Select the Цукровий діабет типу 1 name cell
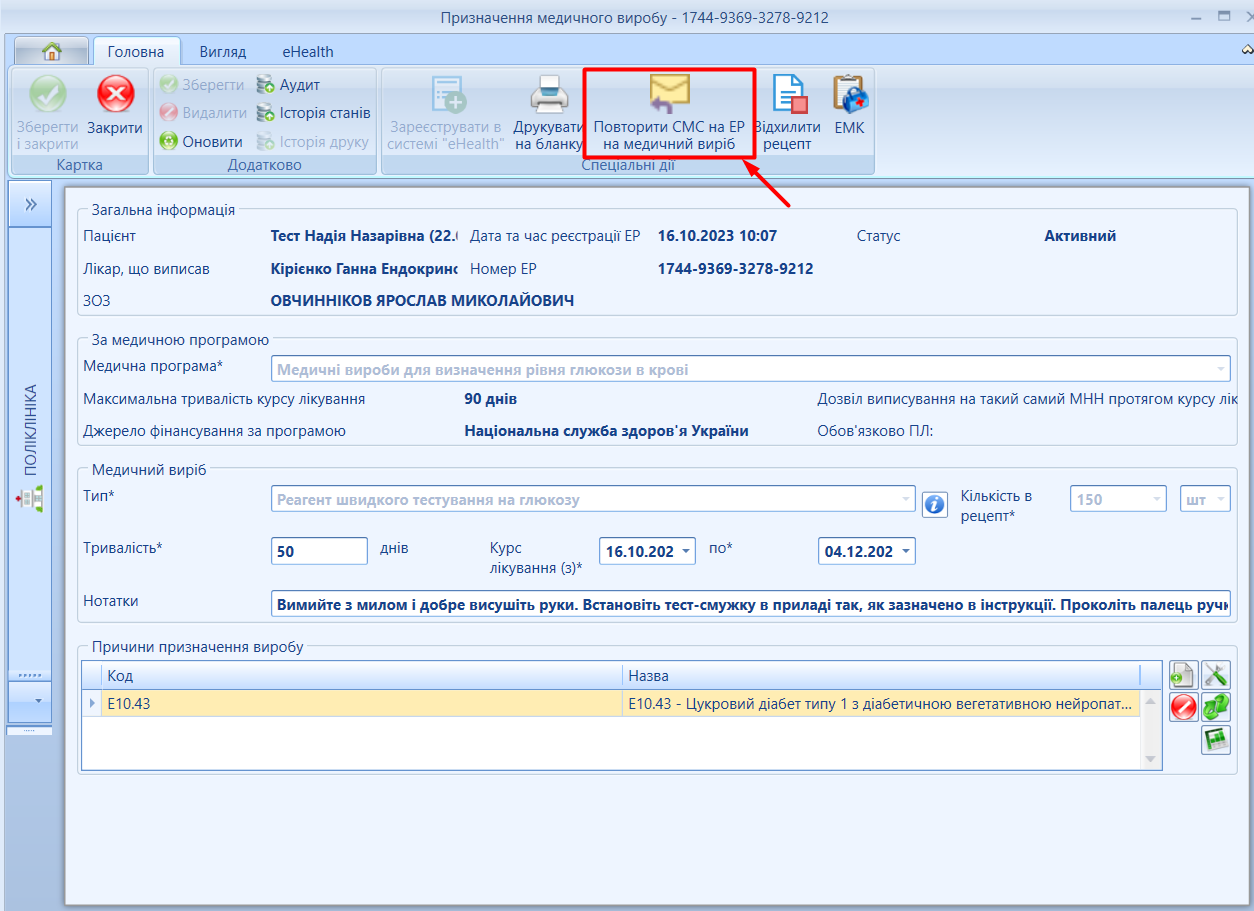The height and width of the screenshot is (911, 1254). point(881,704)
